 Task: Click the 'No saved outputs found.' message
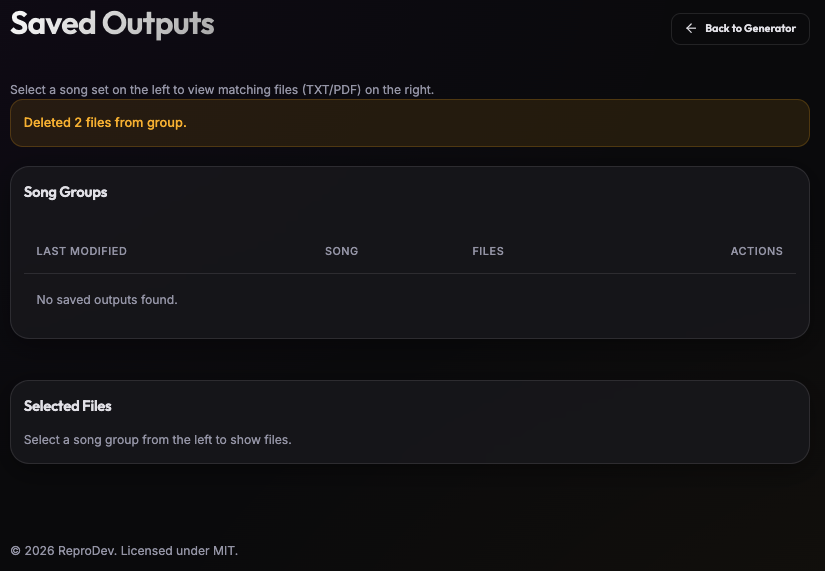(106, 300)
